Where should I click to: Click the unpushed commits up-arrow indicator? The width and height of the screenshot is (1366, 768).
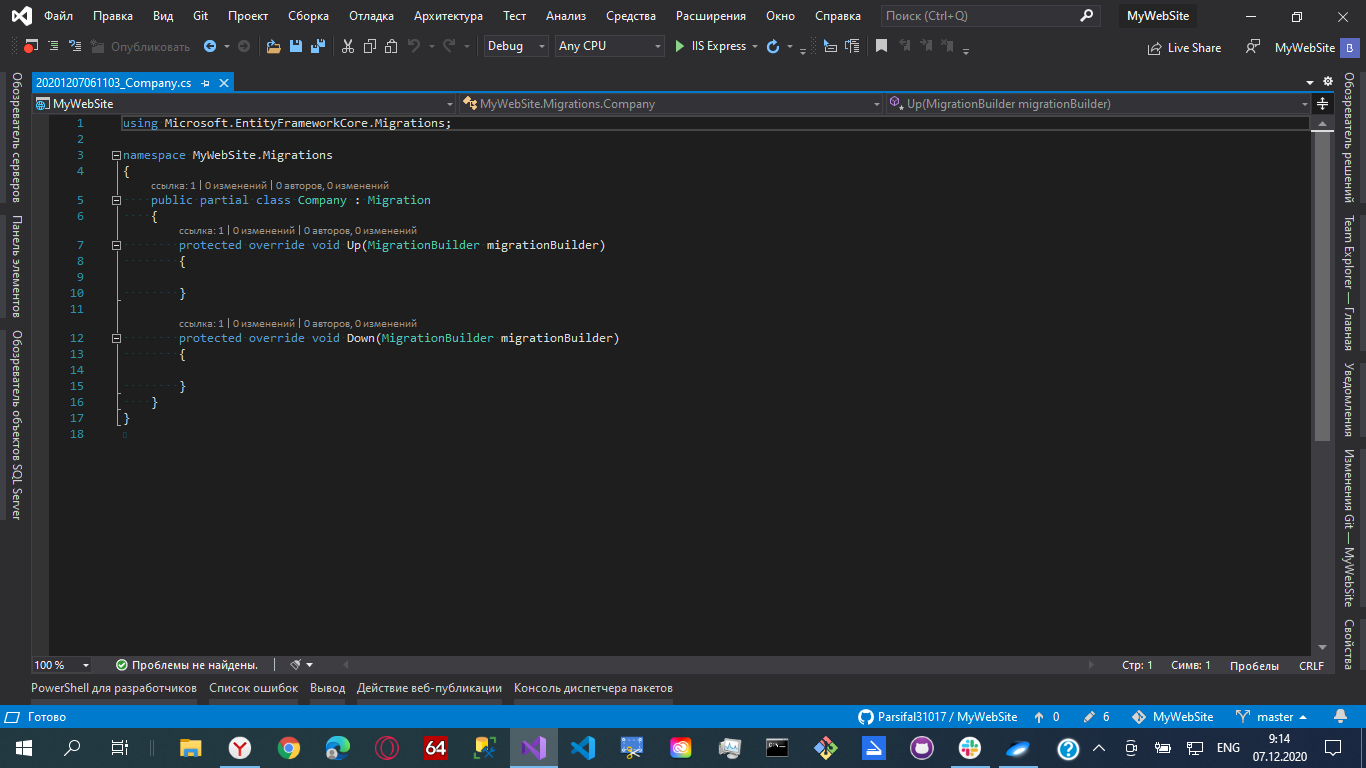click(1046, 717)
